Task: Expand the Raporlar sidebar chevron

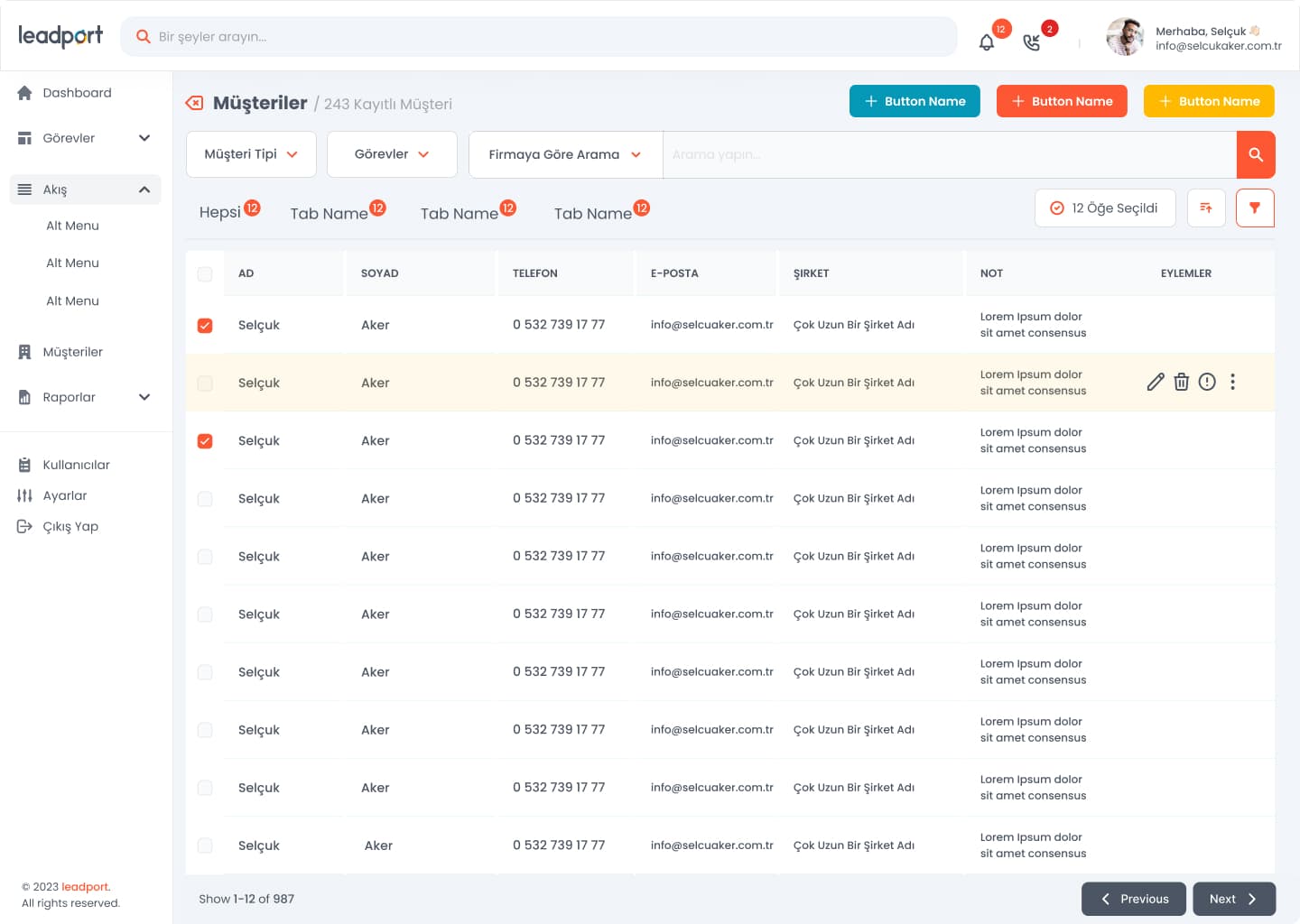Action: [x=144, y=397]
